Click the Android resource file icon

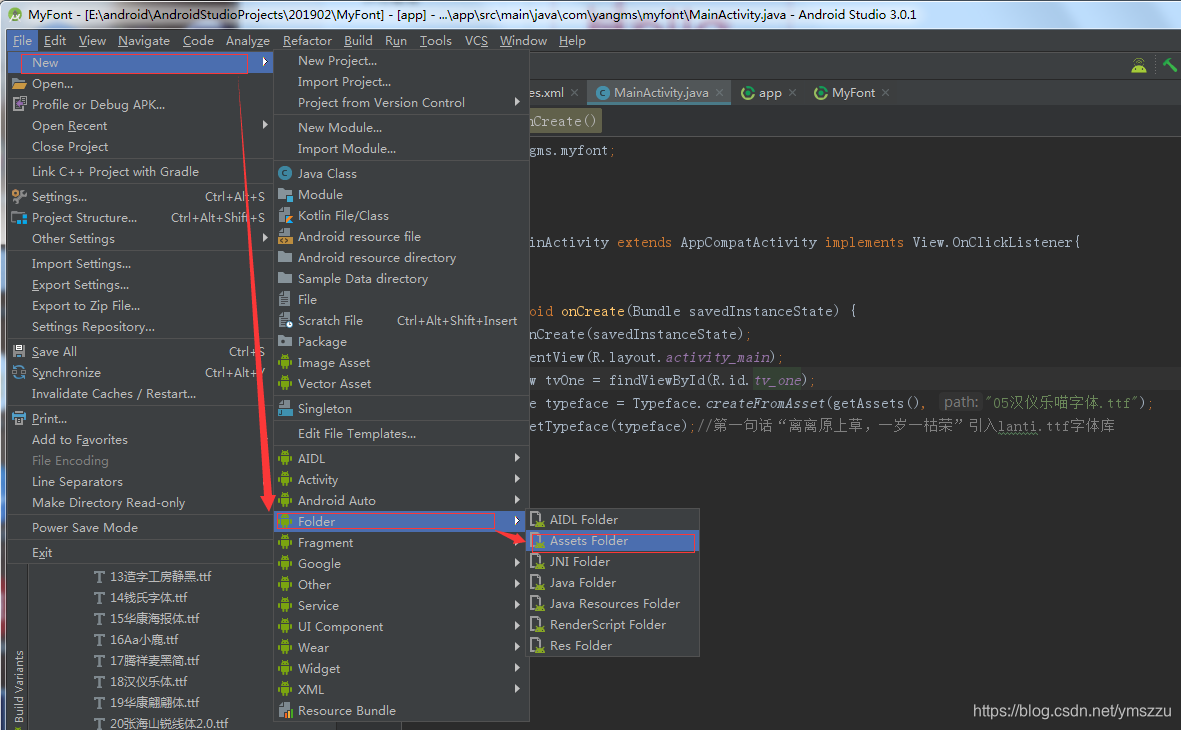pyautogui.click(x=285, y=237)
